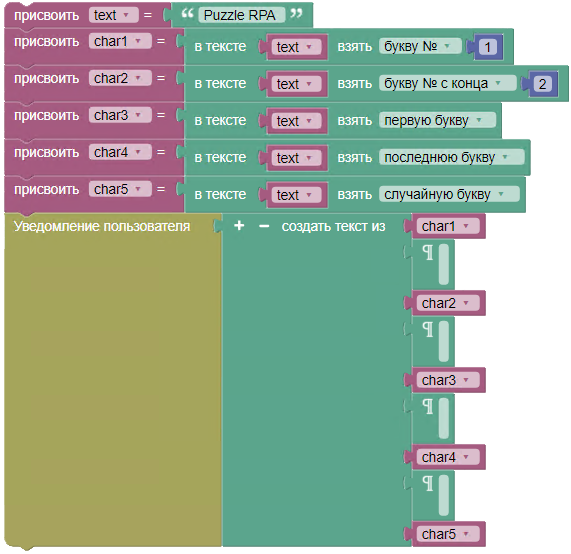Click the opening quote mark of Puzzle RPA string
The image size is (571, 554).
187,14
